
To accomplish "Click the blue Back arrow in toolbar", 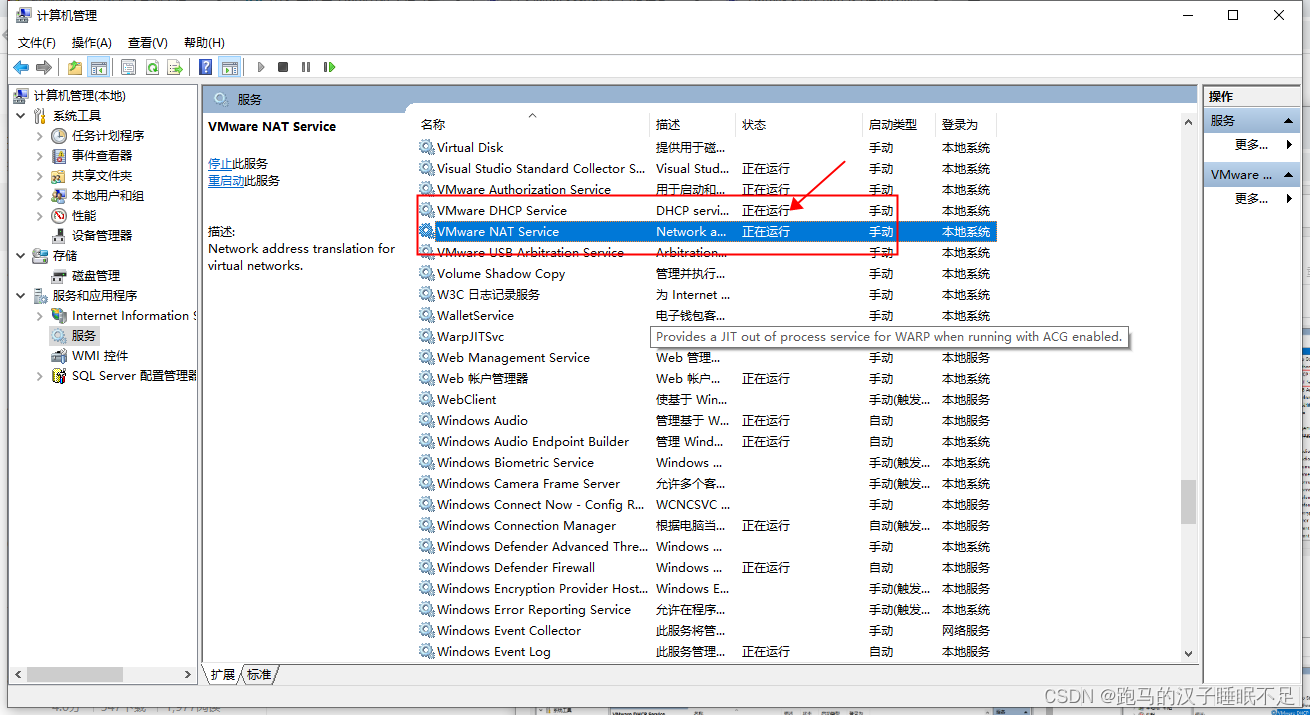I will (21, 67).
